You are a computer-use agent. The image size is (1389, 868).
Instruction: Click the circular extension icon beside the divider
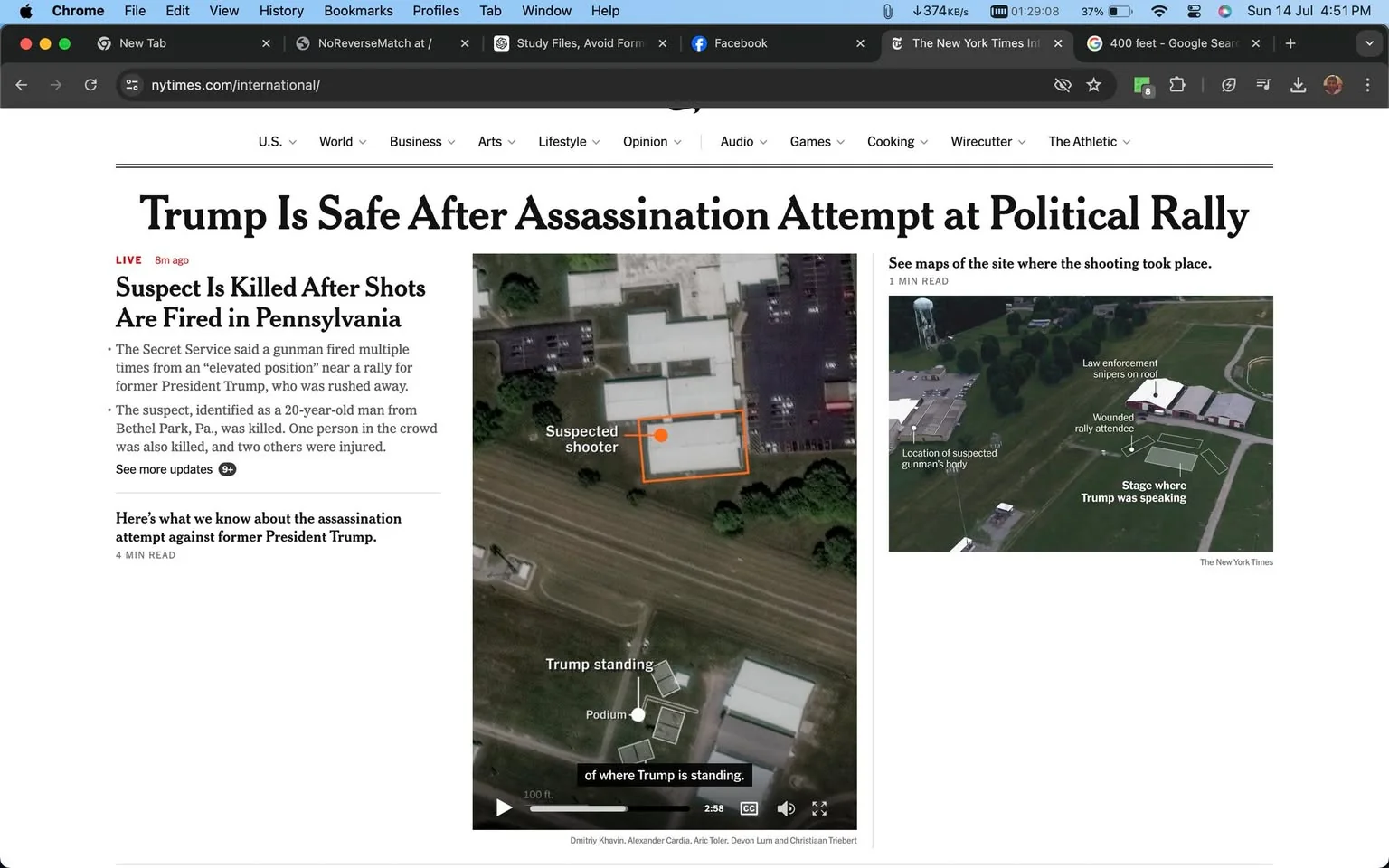[x=1228, y=85]
